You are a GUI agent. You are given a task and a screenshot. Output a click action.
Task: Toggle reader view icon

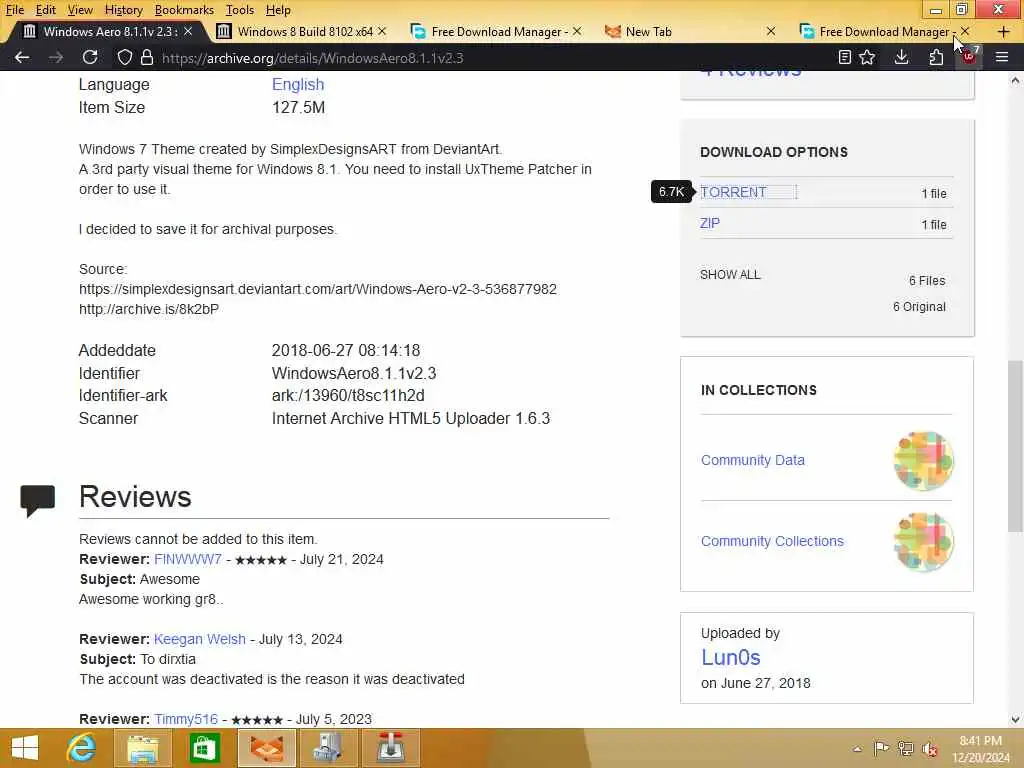(x=844, y=57)
